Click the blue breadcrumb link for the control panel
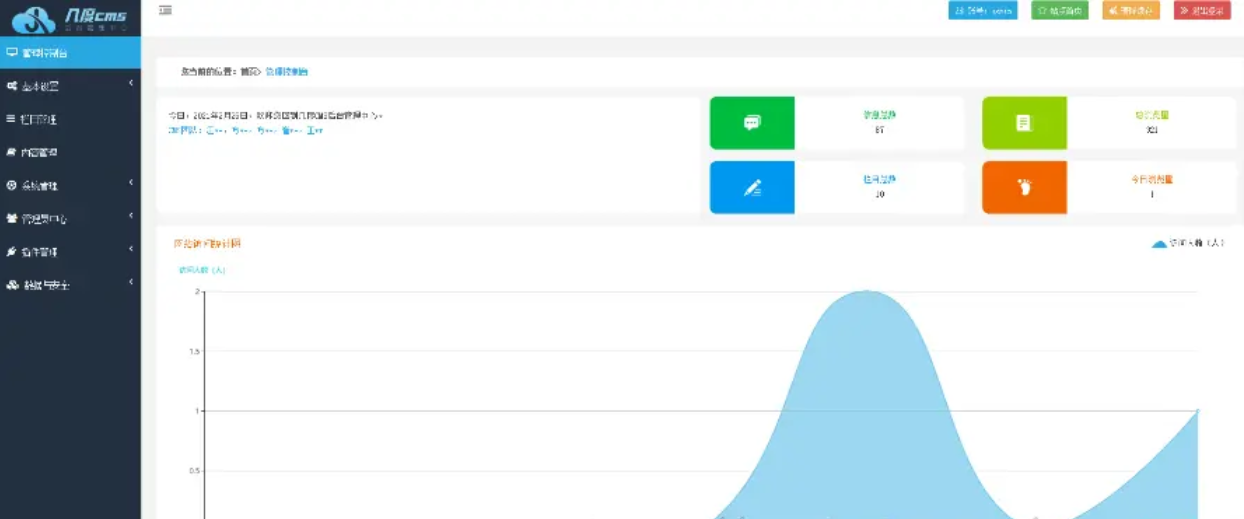Image resolution: width=1244 pixels, height=519 pixels. tap(287, 72)
